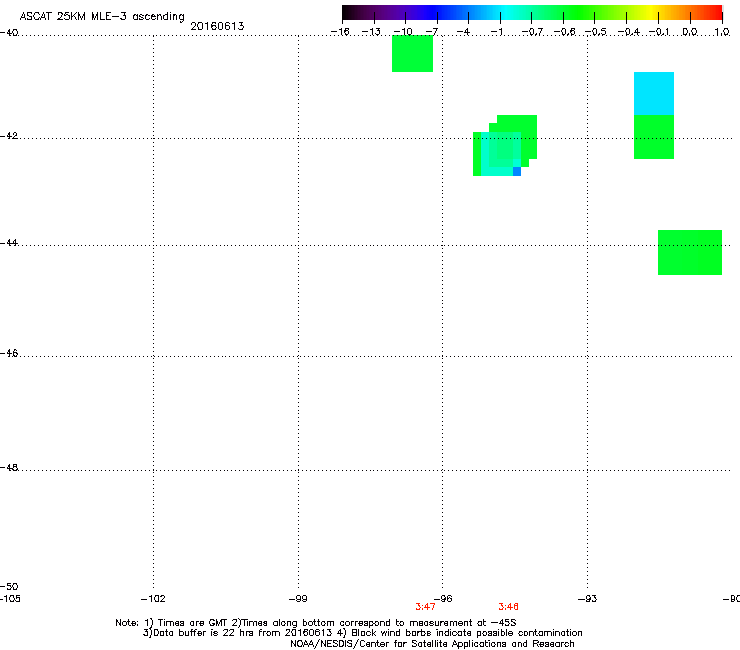Click the color bar label -0.7
This screenshot has height=650, width=740.
pyautogui.click(x=532, y=32)
